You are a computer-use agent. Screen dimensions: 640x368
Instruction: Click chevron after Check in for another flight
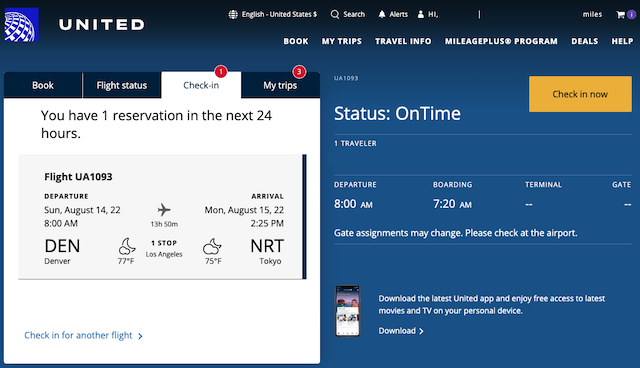click(140, 336)
